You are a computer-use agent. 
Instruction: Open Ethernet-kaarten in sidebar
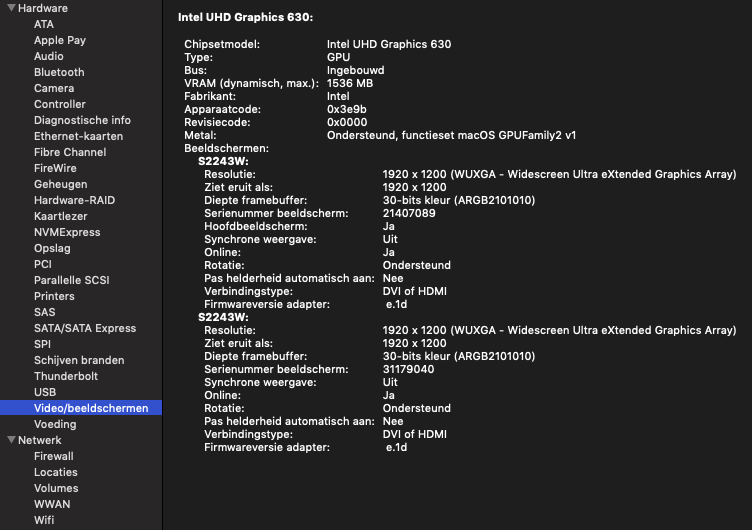coord(78,136)
